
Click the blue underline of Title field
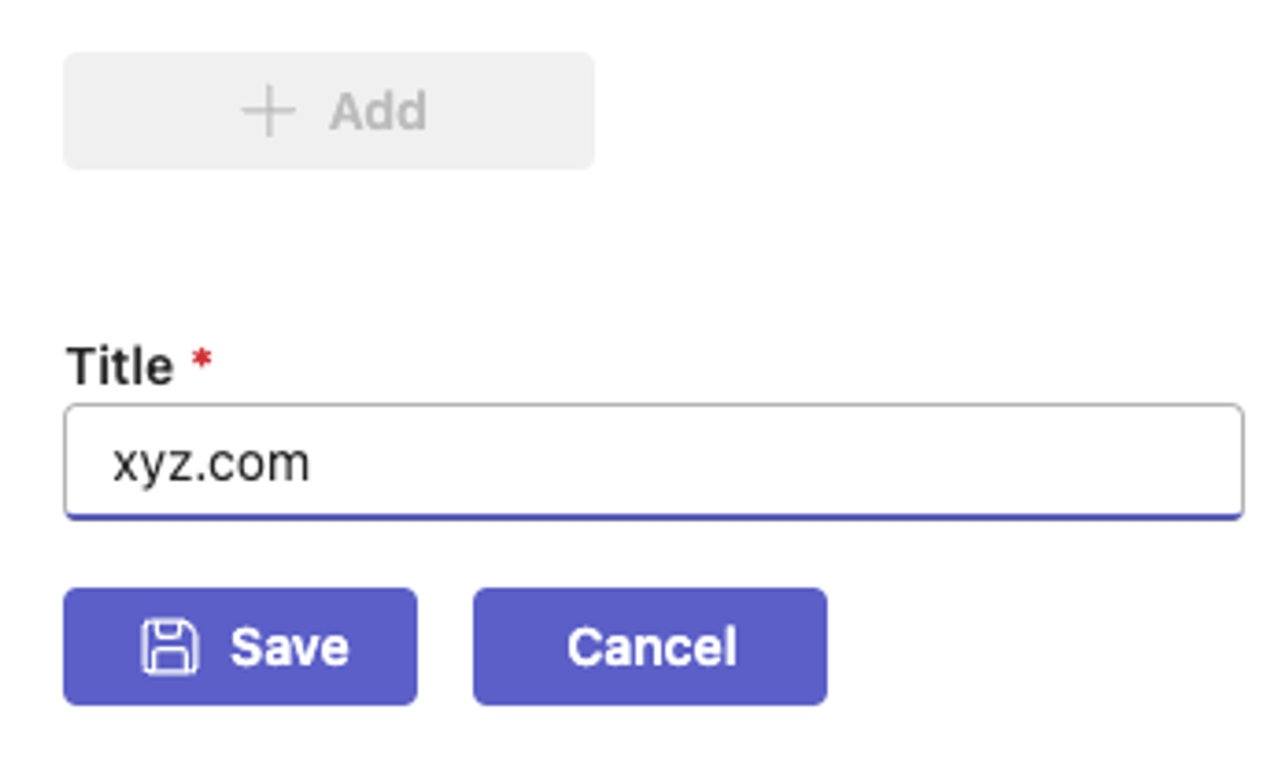tap(654, 517)
